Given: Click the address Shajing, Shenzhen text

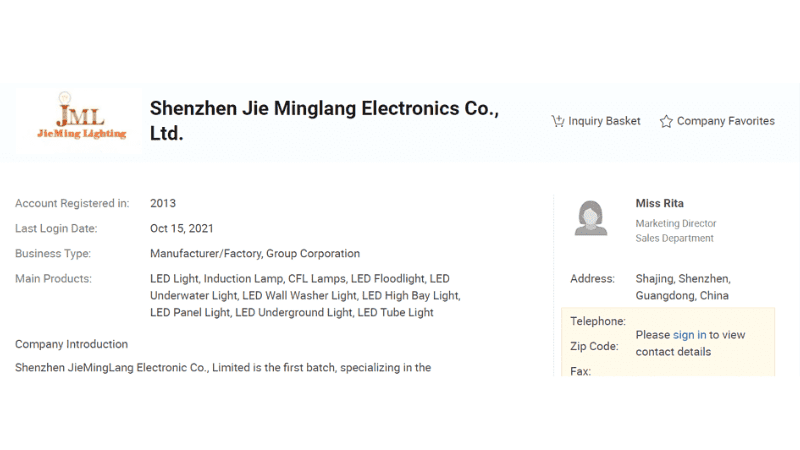Looking at the screenshot, I should [682, 278].
